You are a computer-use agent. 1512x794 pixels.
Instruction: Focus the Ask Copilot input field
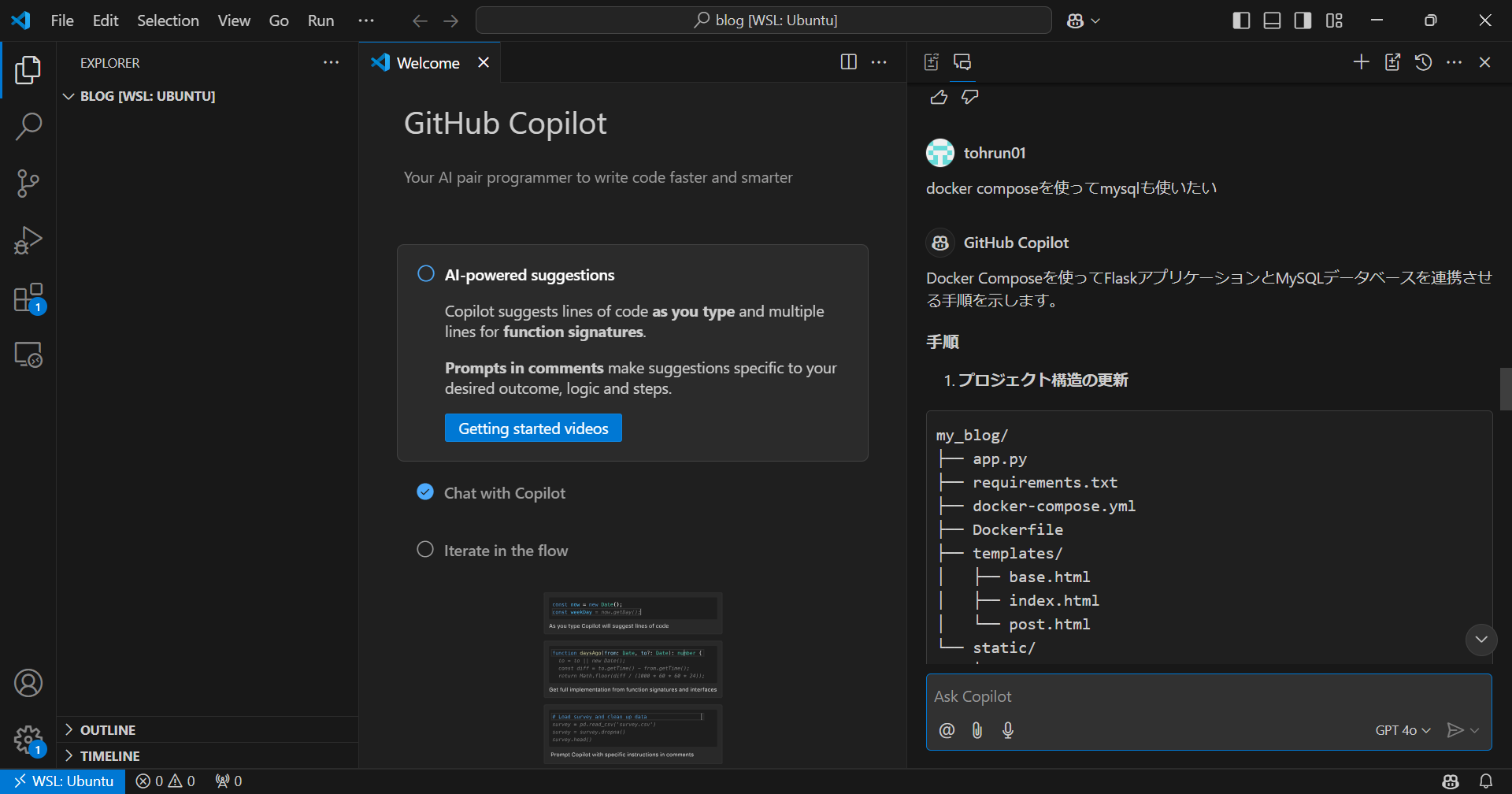(x=1209, y=696)
